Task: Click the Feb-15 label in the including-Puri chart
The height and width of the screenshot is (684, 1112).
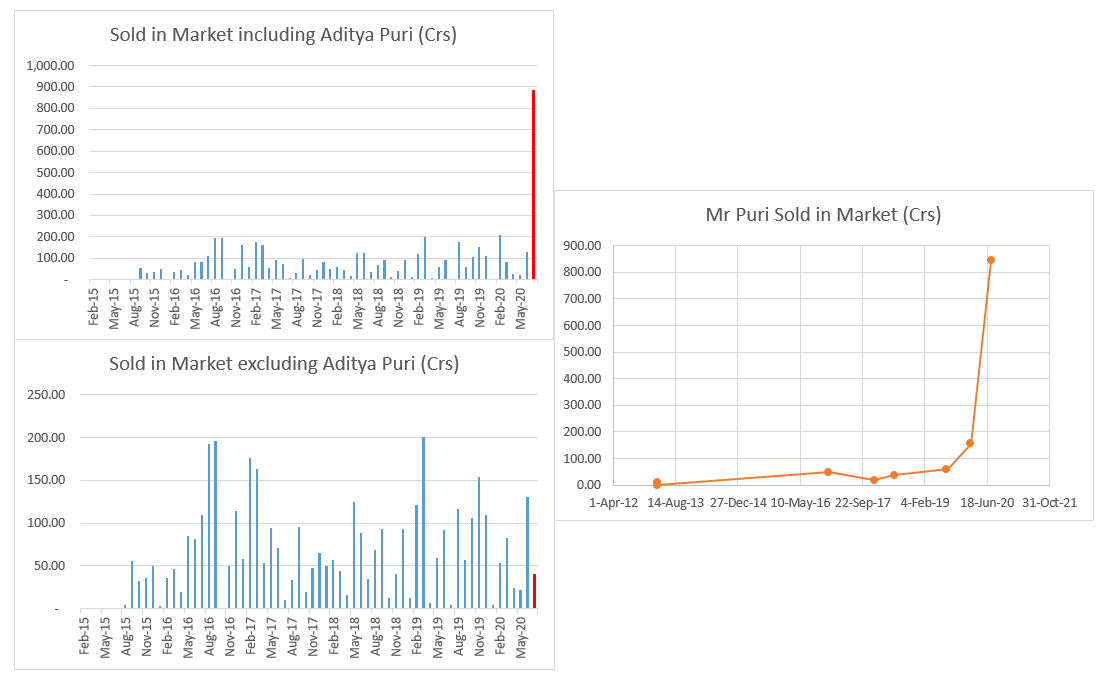Action: pos(94,307)
